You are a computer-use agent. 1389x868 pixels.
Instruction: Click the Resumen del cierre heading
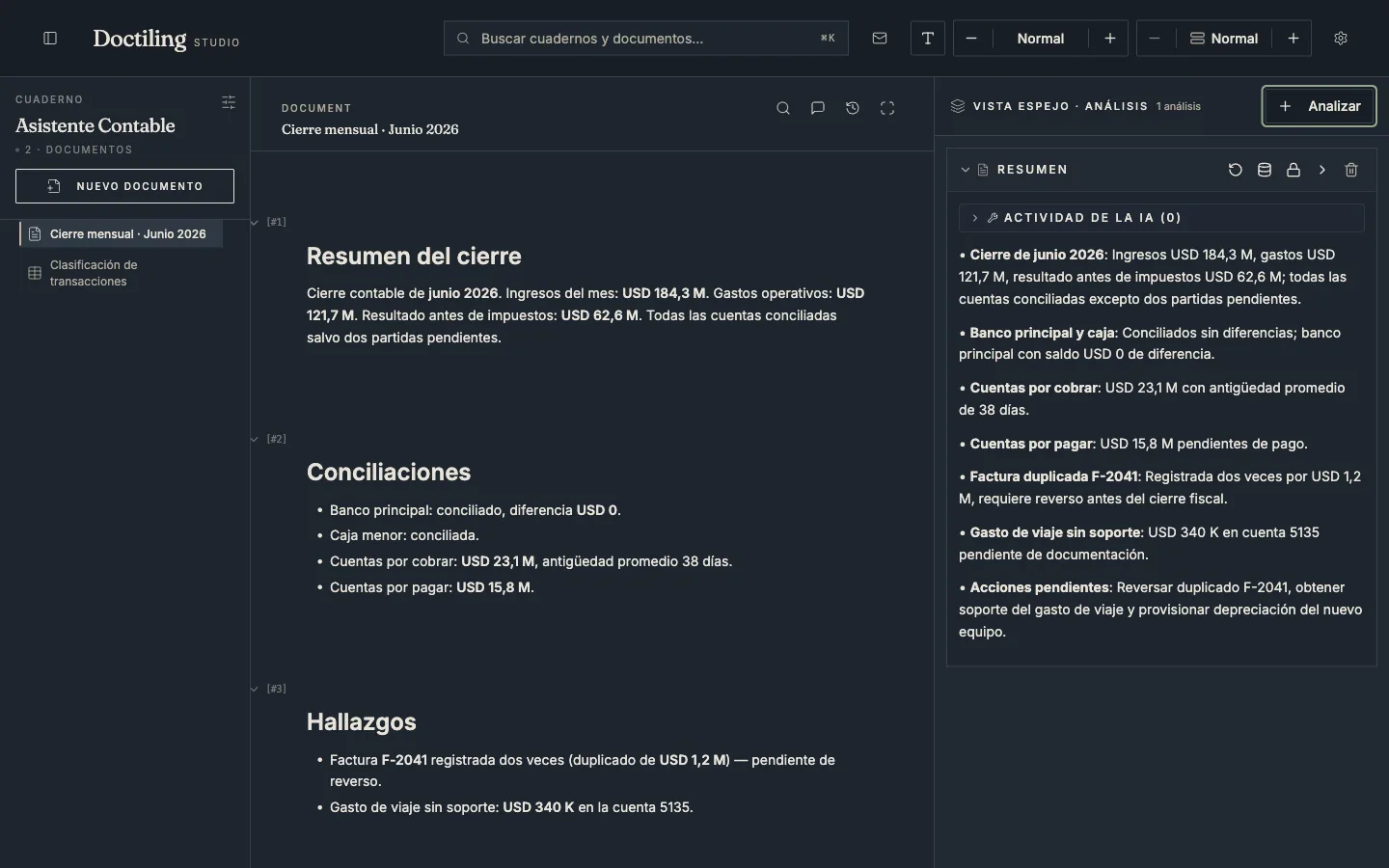(x=414, y=257)
